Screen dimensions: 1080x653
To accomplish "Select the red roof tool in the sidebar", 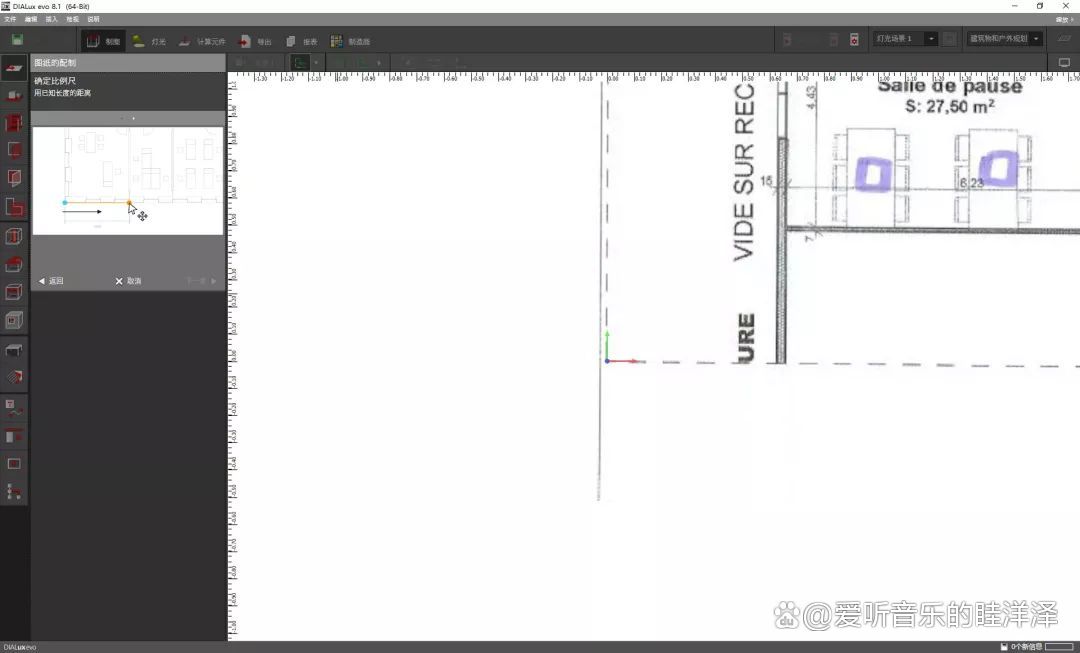I will 14,265.
